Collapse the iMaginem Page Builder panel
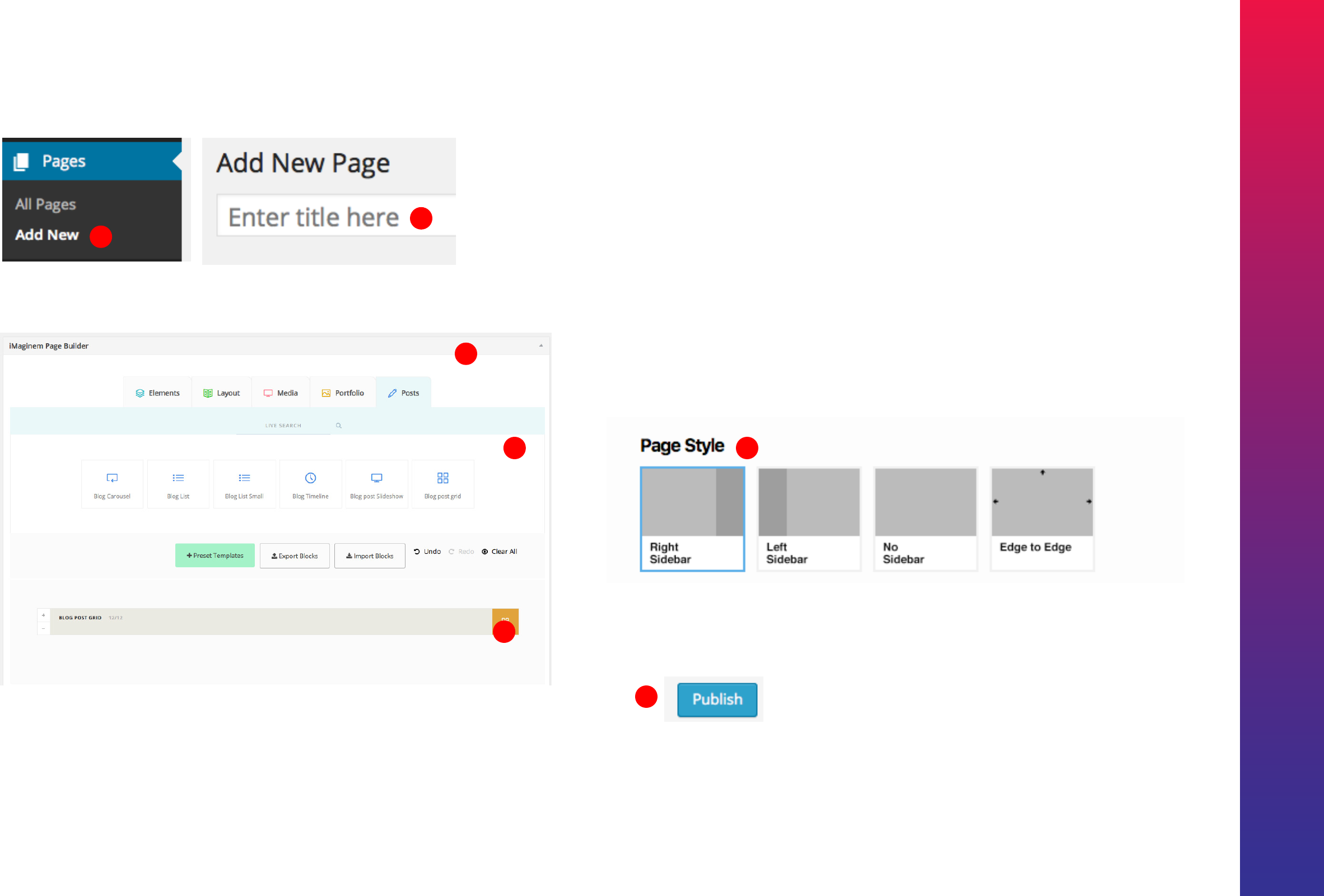1324x896 pixels. click(x=540, y=346)
